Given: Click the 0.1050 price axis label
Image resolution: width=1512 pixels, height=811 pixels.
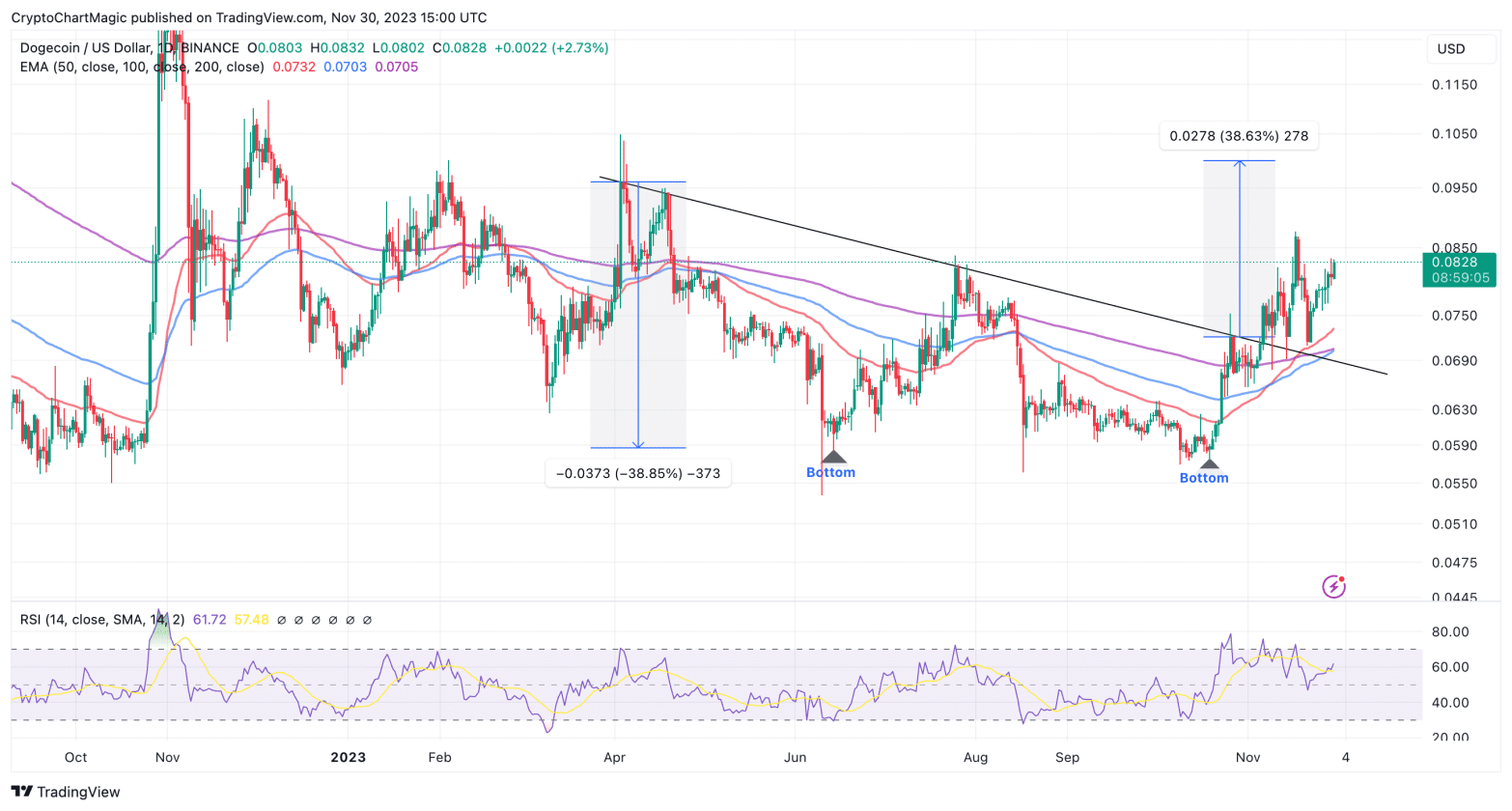Looking at the screenshot, I should [1454, 134].
